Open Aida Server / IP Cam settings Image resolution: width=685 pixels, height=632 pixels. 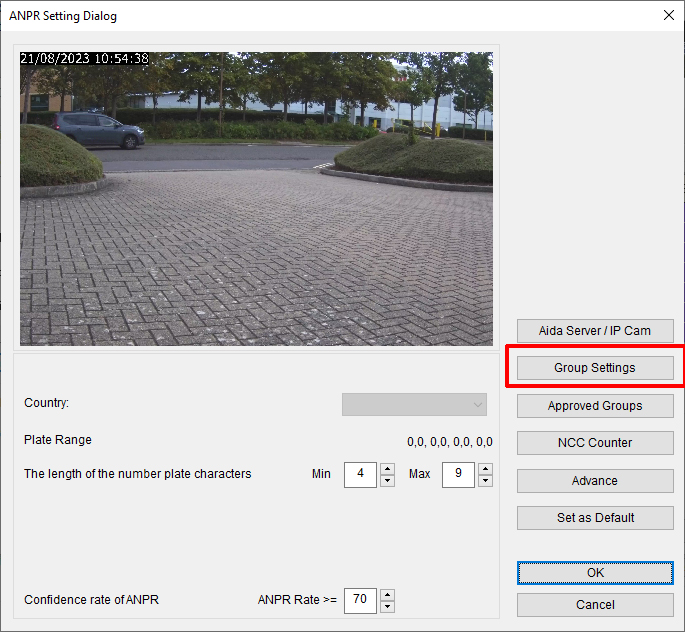595,331
